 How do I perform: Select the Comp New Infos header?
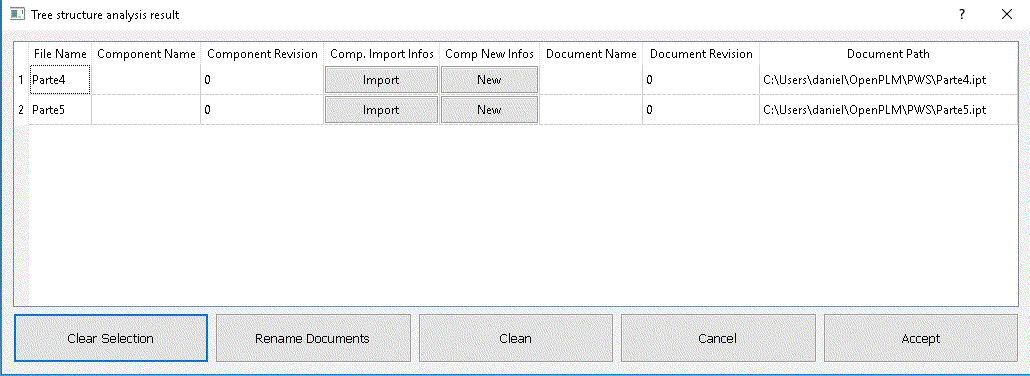tap(489, 54)
